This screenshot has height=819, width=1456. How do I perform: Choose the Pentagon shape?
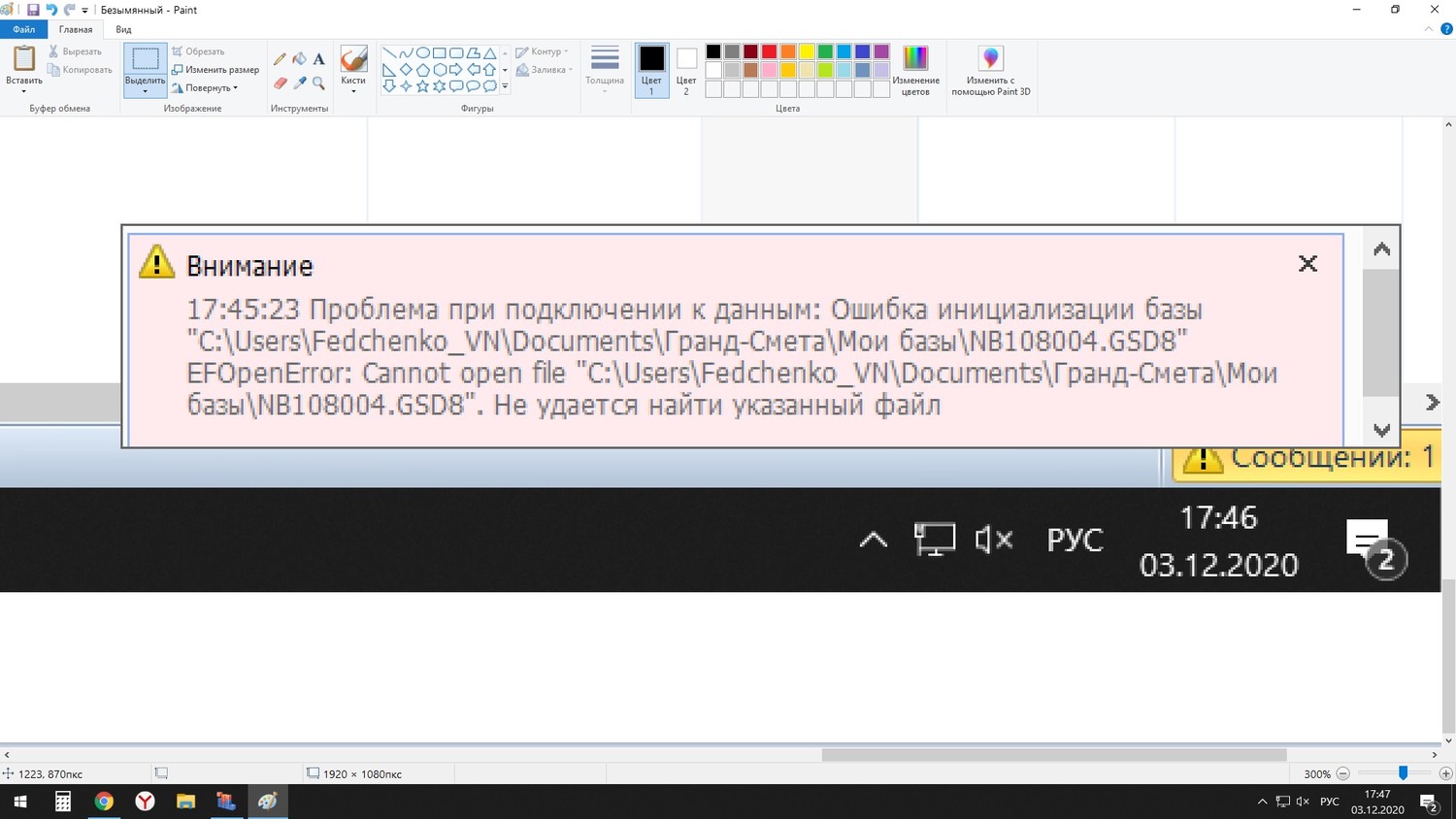422,70
